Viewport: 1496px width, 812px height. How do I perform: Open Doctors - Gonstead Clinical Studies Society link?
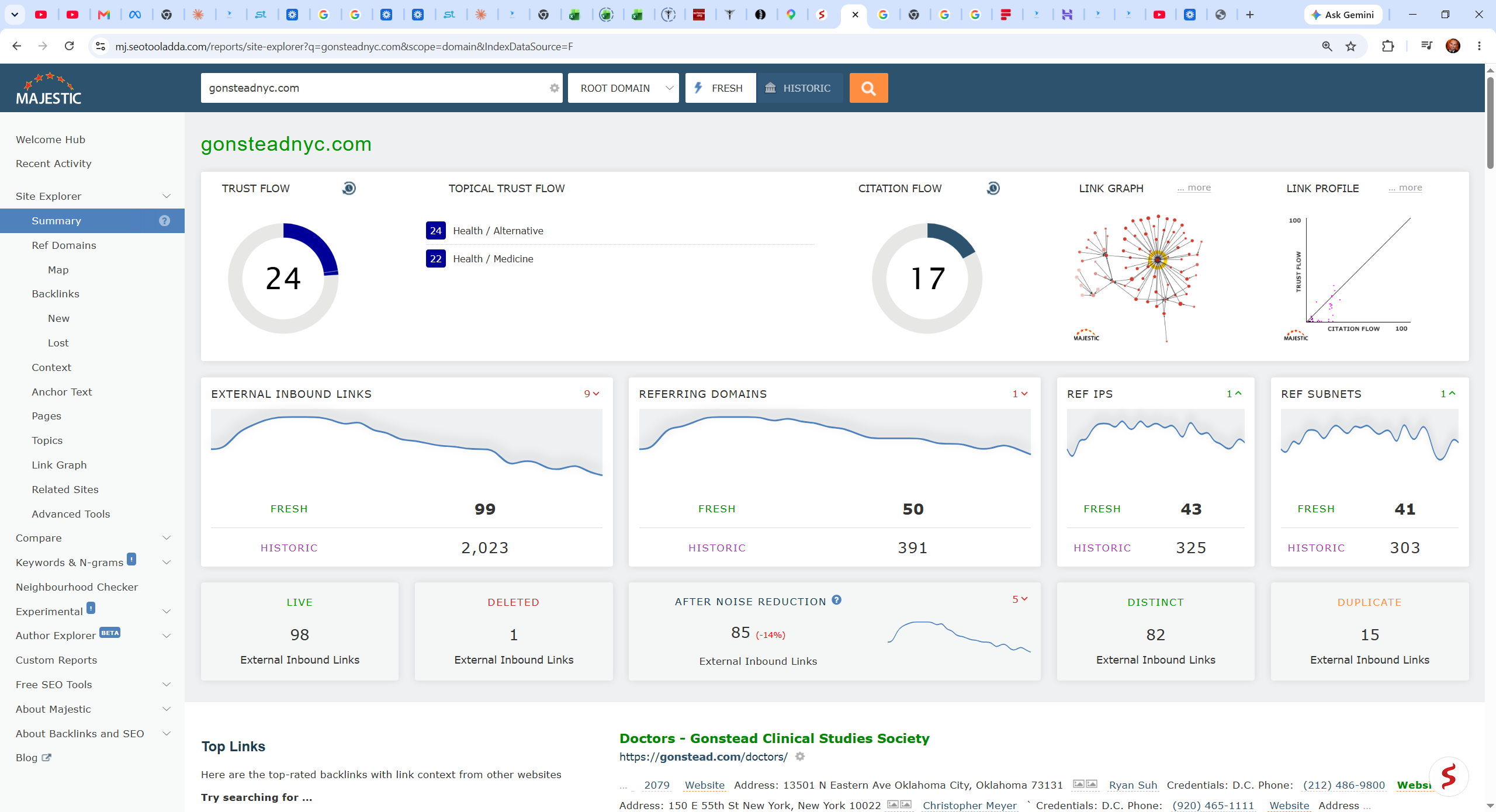coord(774,738)
